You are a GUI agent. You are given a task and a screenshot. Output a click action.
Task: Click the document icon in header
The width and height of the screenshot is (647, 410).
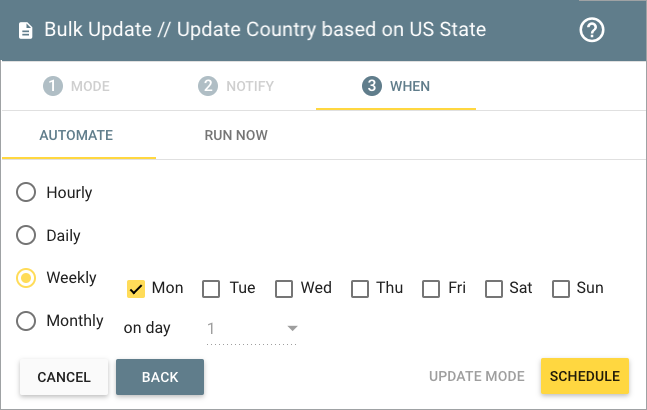coord(25,30)
